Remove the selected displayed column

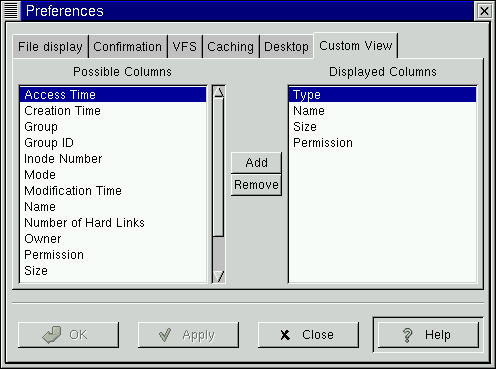pos(256,185)
